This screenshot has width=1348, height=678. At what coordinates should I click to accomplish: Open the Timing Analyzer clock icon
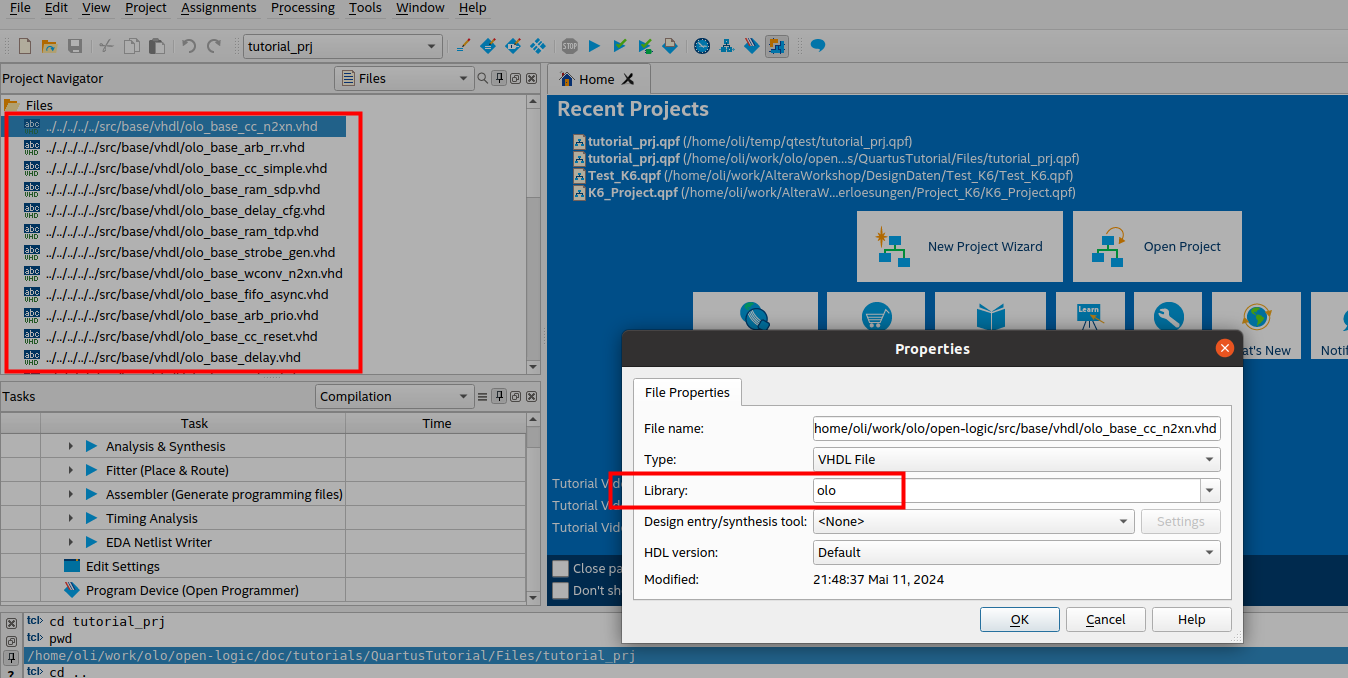(x=702, y=46)
